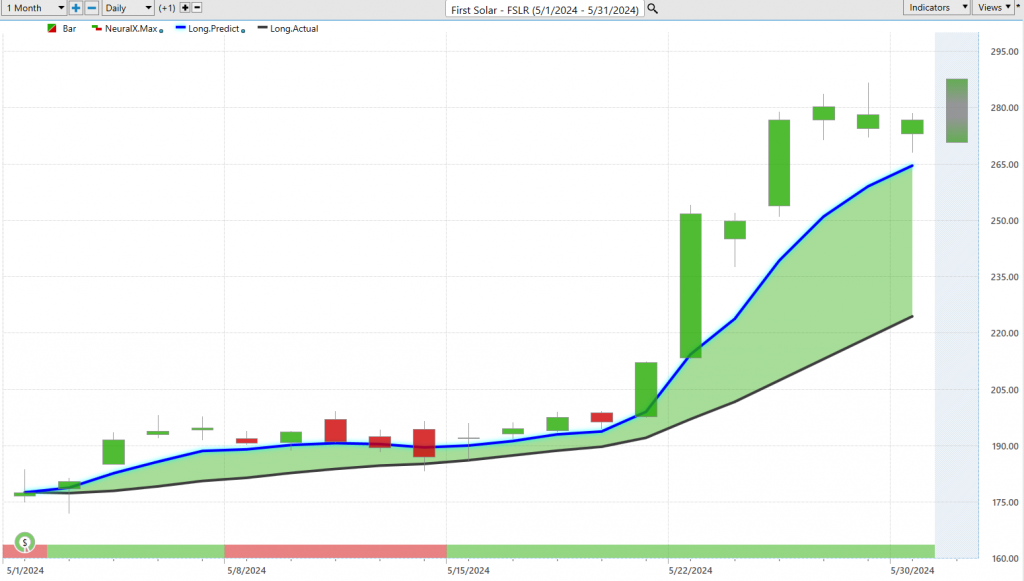Click the Long.Predict blue line legend swatch
Viewport: 1024px width, 581px height.
181,28
